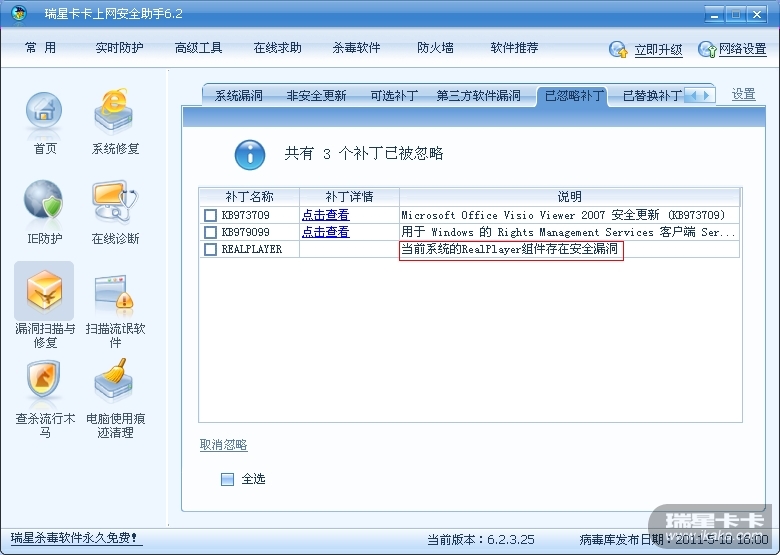This screenshot has width=780, height=555.
Task: Click the Rising lion title bar icon
Action: (19, 13)
